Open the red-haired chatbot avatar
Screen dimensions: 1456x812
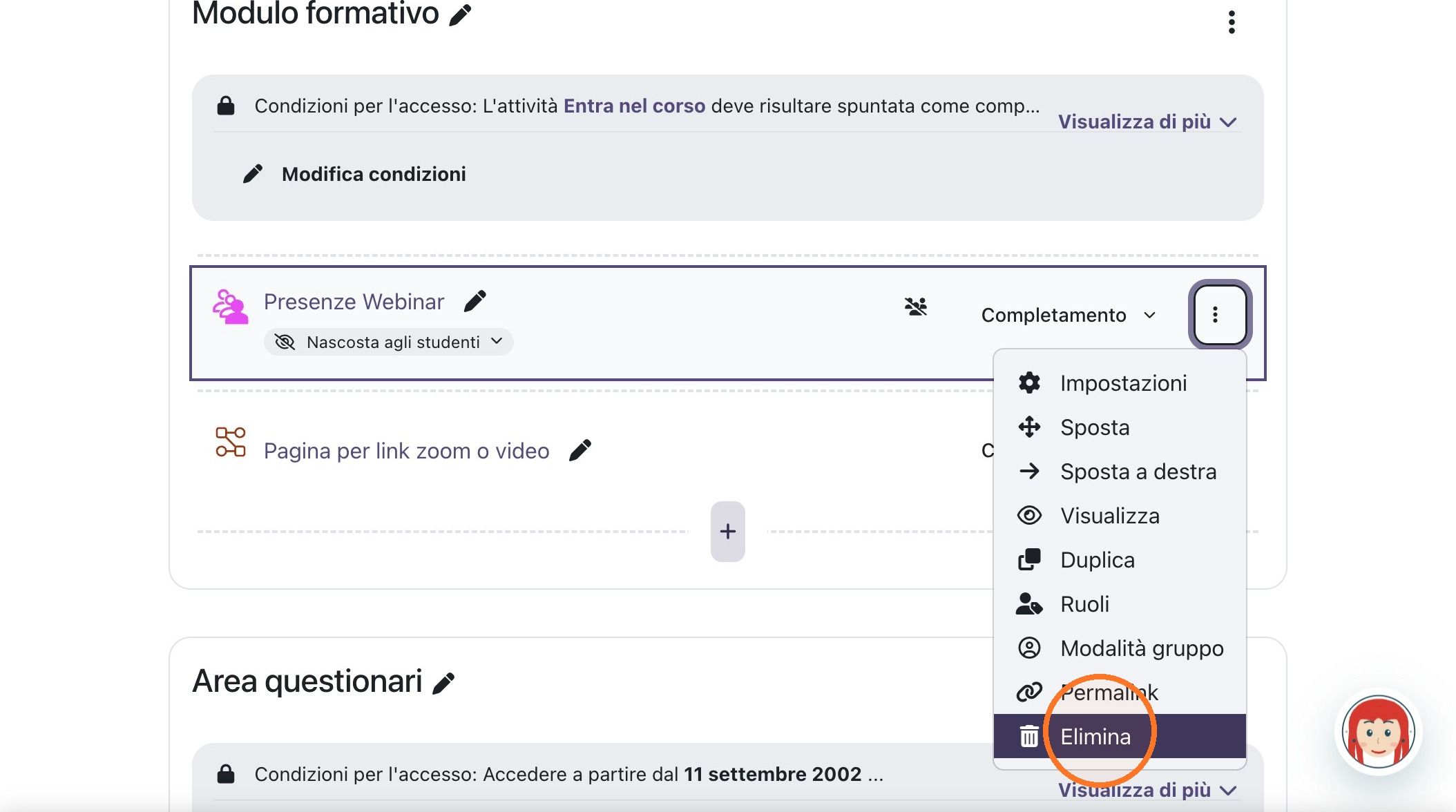coord(1378,732)
